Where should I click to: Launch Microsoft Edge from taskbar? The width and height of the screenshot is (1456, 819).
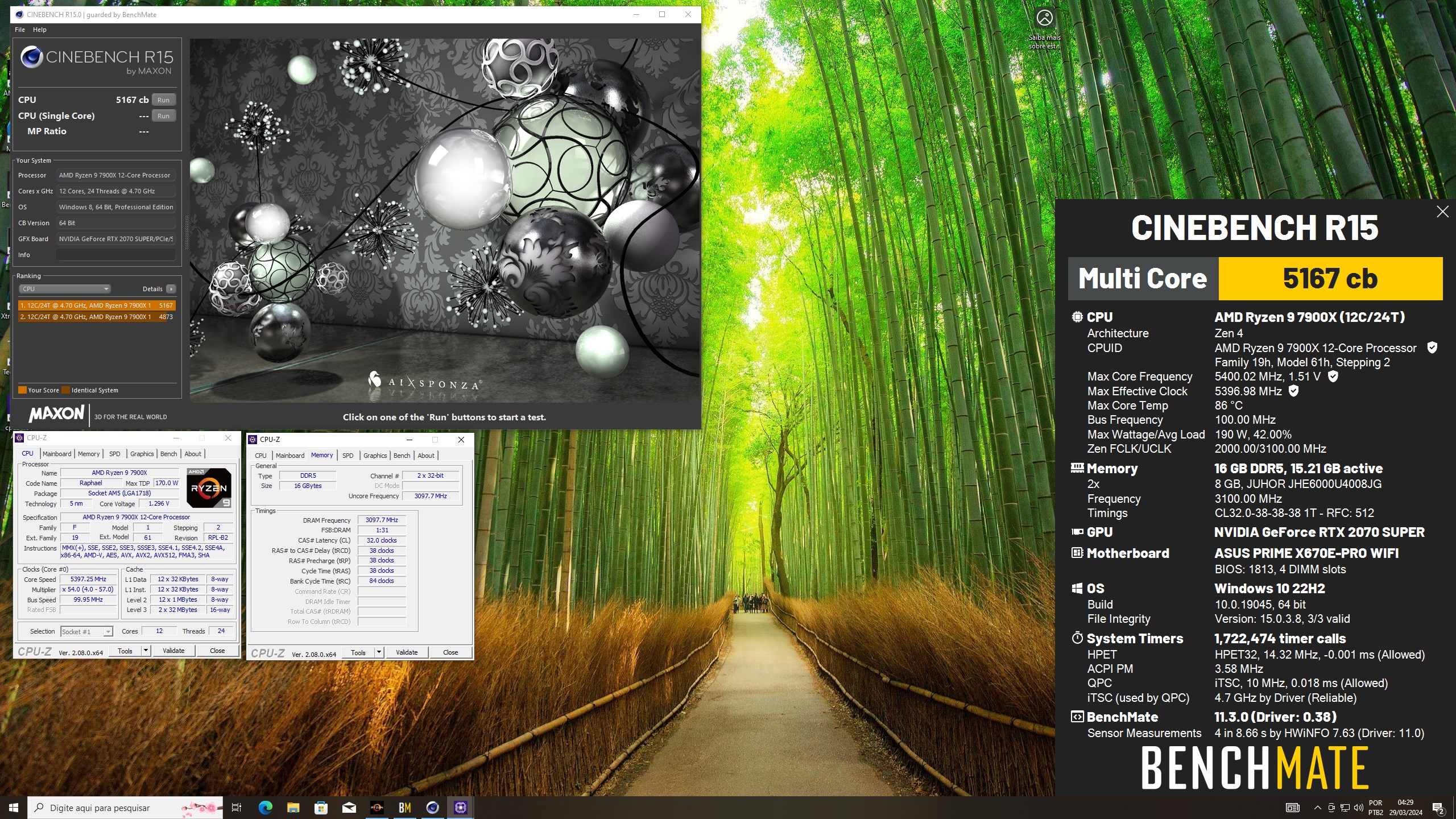tap(265, 808)
